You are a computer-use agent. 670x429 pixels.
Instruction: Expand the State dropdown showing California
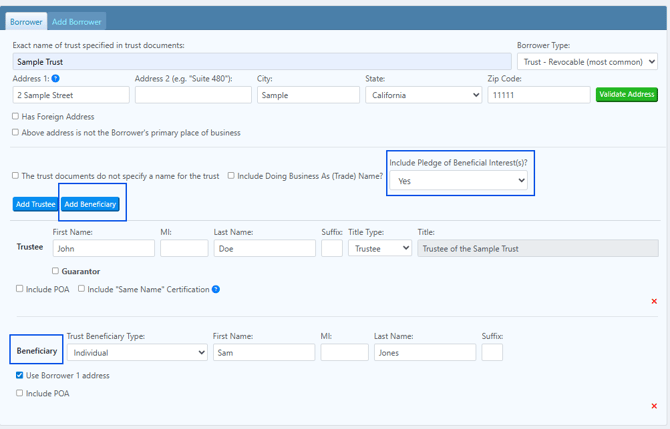(423, 95)
